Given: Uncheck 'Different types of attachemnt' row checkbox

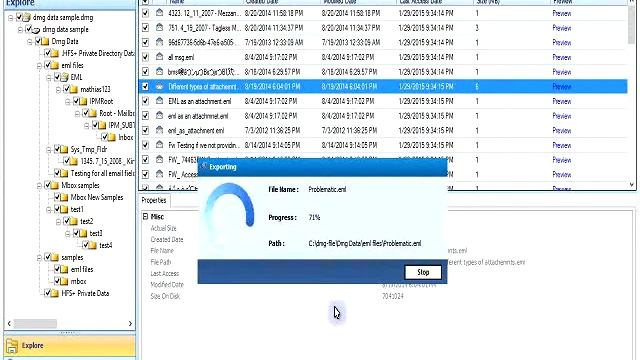Looking at the screenshot, I should 145,87.
